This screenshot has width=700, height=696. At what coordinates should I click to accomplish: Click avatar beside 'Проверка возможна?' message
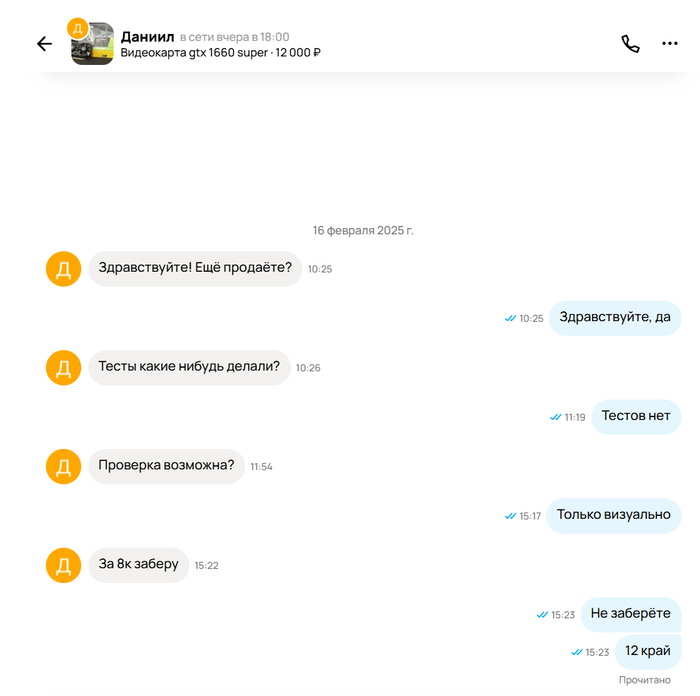[x=63, y=466]
